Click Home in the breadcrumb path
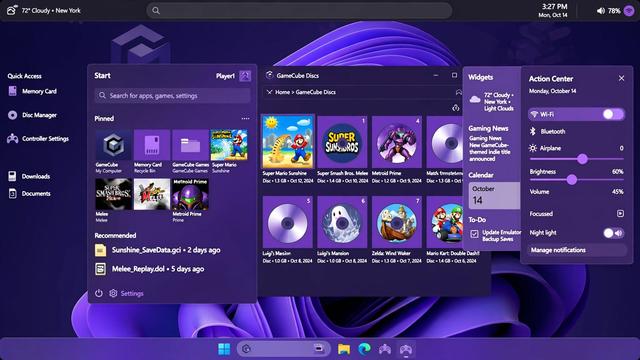Viewport: 640px width, 360px height. 282,92
